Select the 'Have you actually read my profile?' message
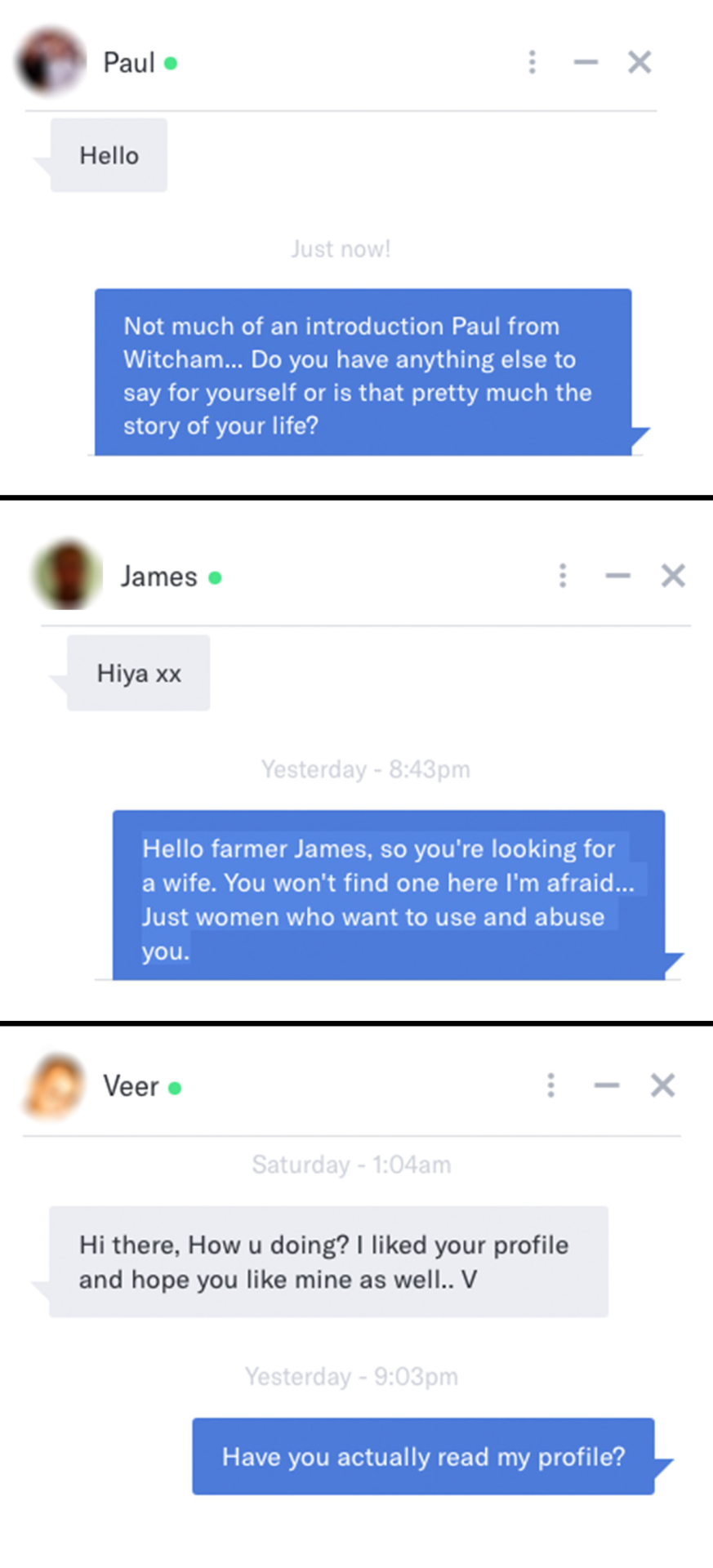Viewport: 713px width, 1568px height. (x=423, y=1456)
